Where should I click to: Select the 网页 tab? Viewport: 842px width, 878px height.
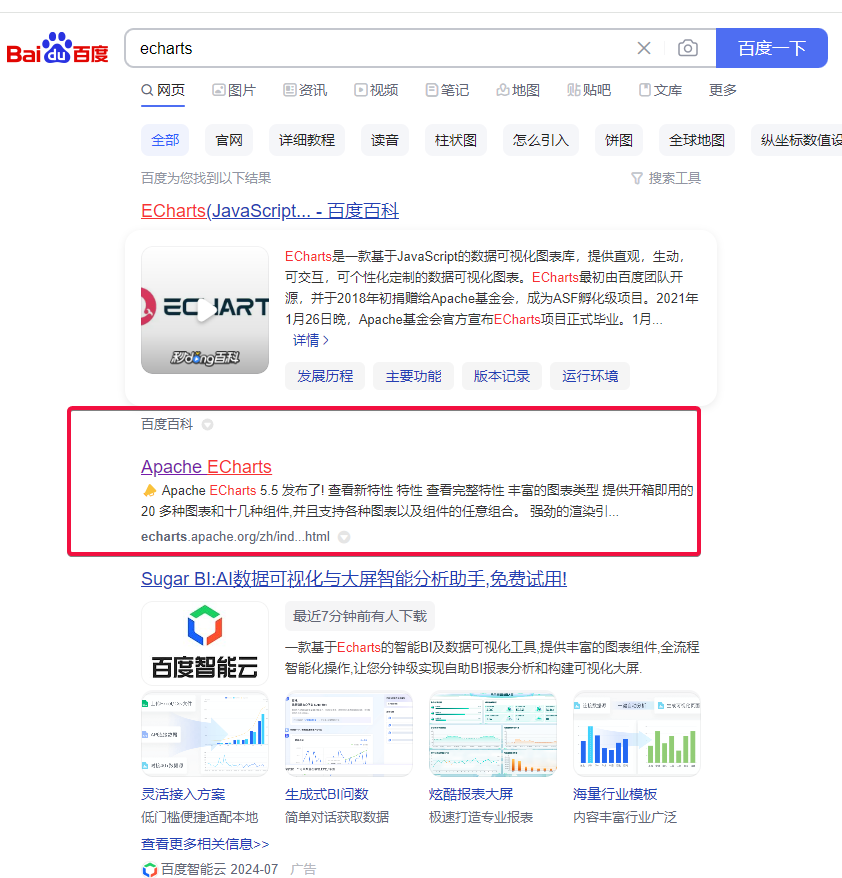click(163, 90)
